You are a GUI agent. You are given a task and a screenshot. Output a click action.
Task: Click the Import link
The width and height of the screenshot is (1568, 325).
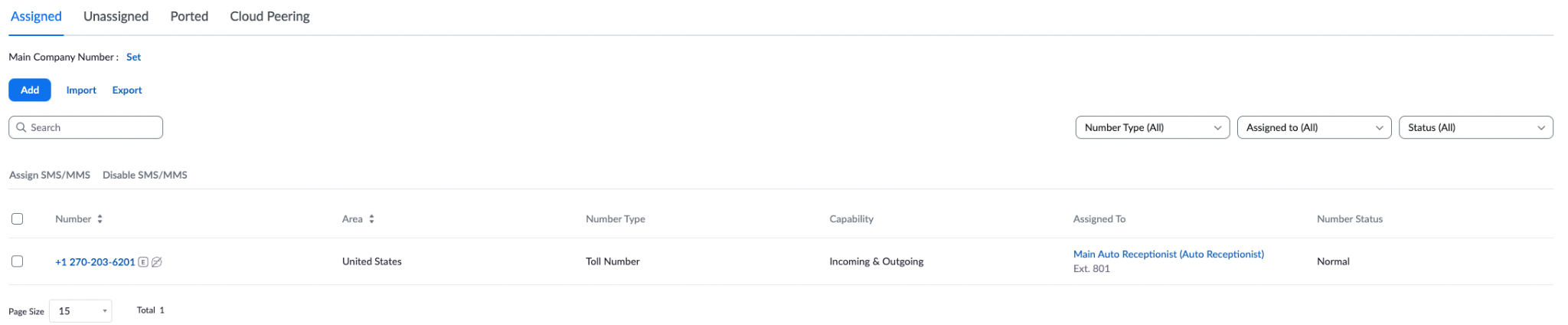click(81, 90)
